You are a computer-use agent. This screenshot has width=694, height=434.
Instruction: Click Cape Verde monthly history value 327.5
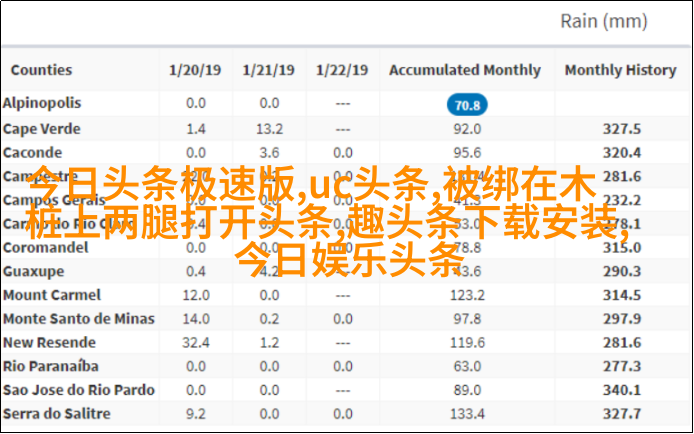click(621, 129)
